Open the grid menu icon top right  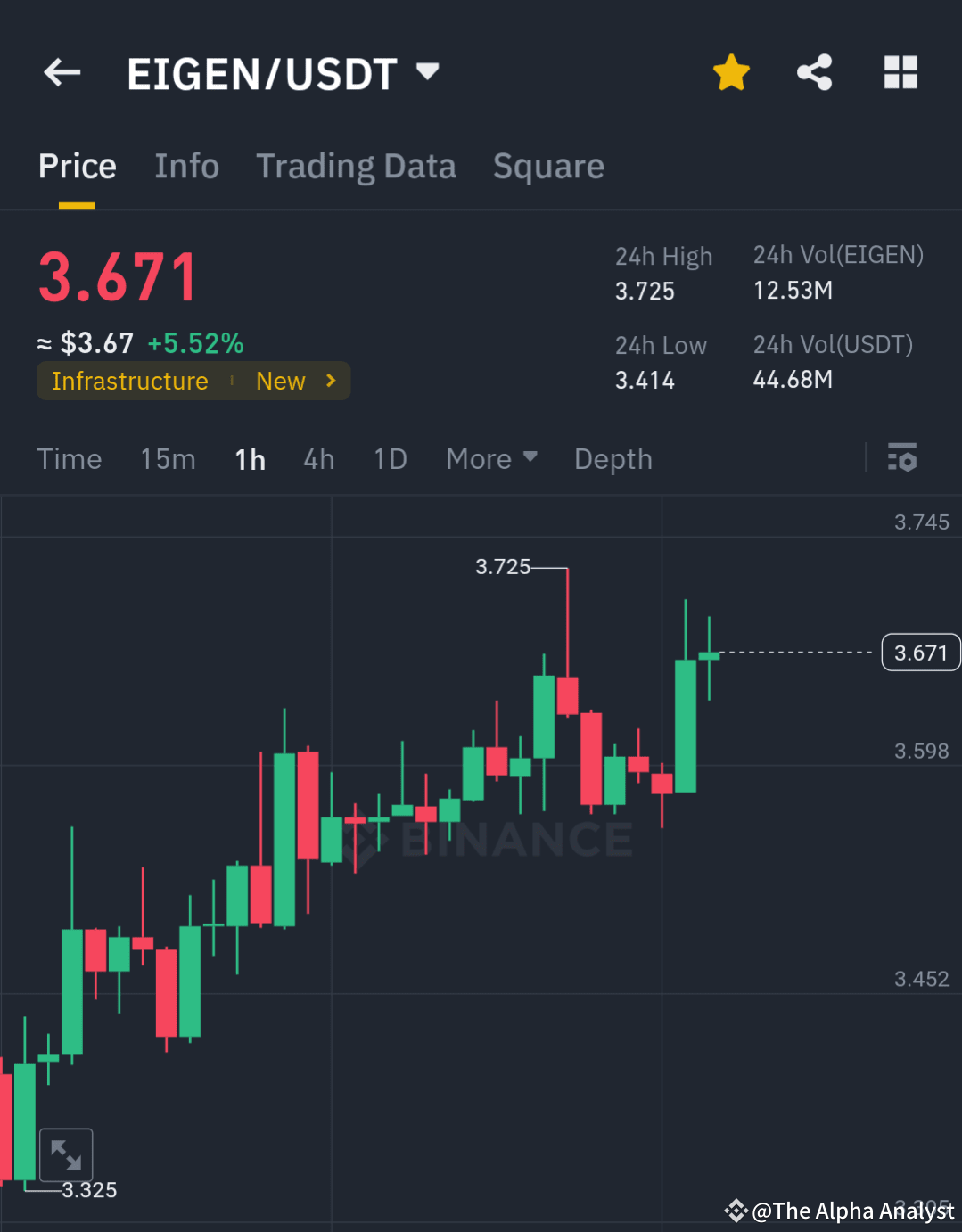[x=900, y=73]
